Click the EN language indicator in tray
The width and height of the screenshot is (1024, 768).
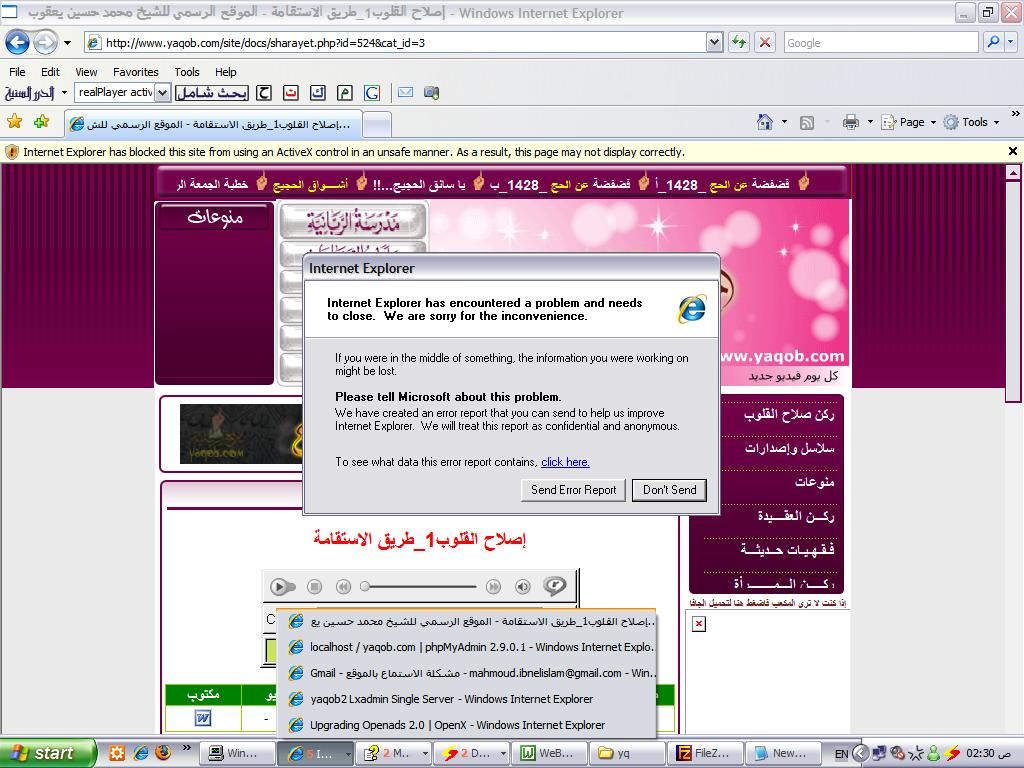(x=842, y=754)
